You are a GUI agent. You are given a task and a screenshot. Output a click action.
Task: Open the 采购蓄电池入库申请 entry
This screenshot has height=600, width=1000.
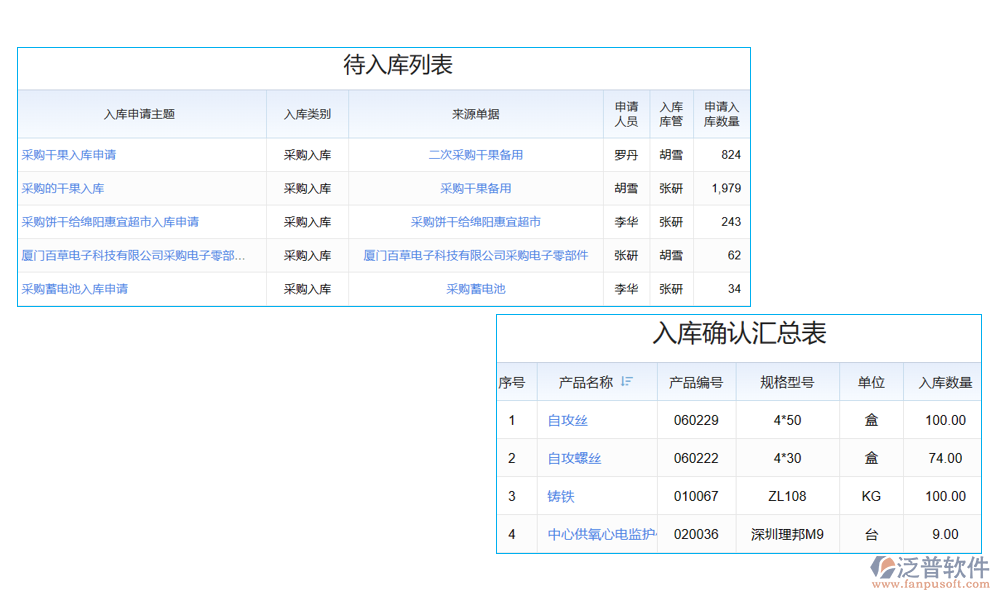[x=75, y=289]
